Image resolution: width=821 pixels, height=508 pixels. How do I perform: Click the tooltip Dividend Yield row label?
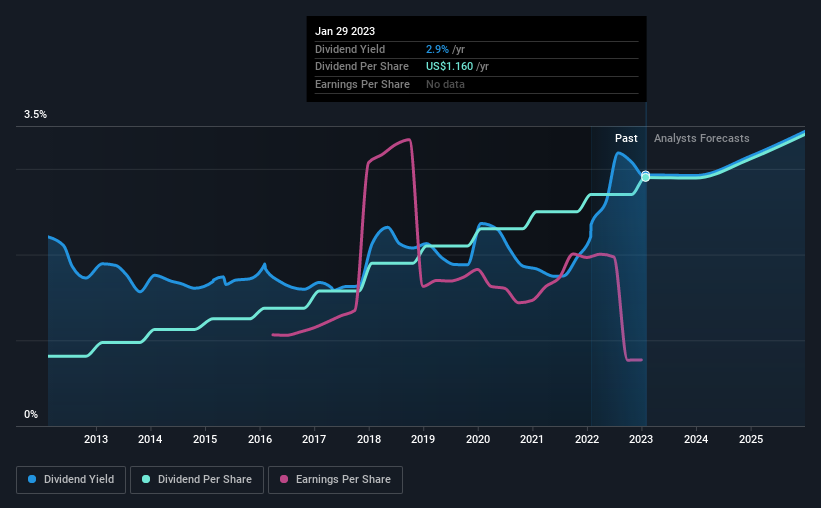click(350, 49)
